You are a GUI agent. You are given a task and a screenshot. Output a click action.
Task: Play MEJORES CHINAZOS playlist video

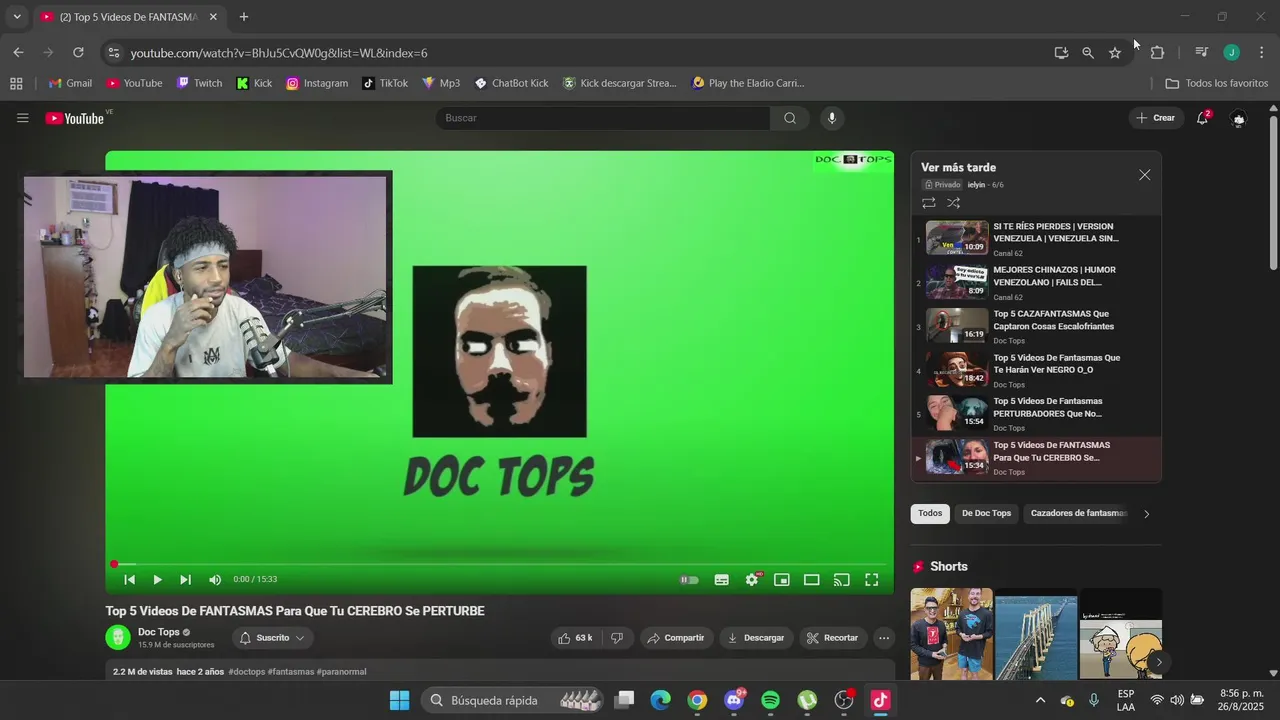[x=1036, y=282]
